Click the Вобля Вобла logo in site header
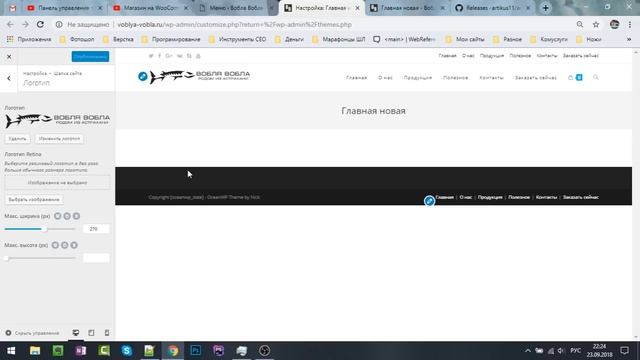Image resolution: width=640 pixels, height=360 pixels. coord(200,76)
